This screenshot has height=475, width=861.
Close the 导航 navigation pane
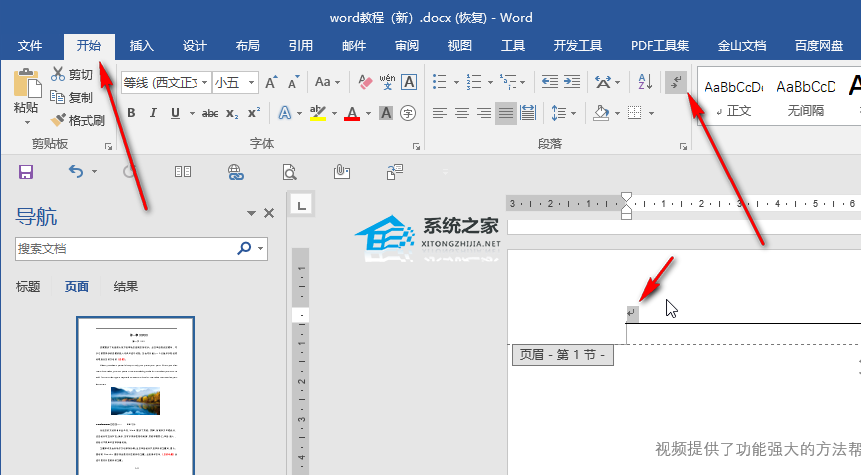pyautogui.click(x=269, y=213)
